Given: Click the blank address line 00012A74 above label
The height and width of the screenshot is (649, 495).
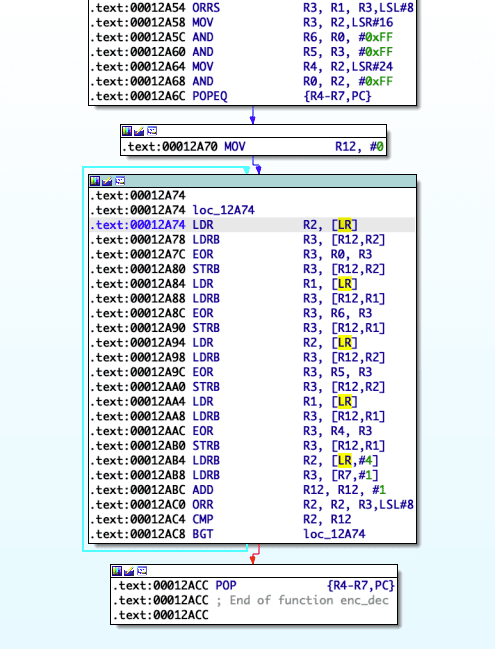Looking at the screenshot, I should [x=138, y=195].
